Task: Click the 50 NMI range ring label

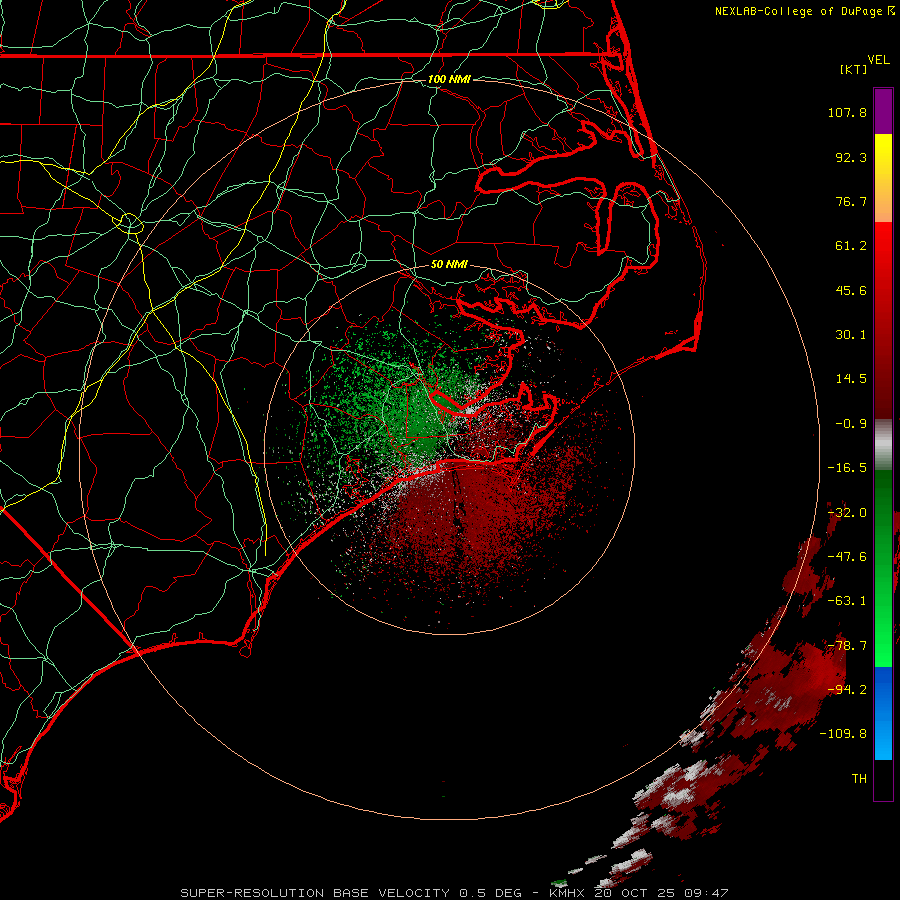Action: tap(449, 264)
